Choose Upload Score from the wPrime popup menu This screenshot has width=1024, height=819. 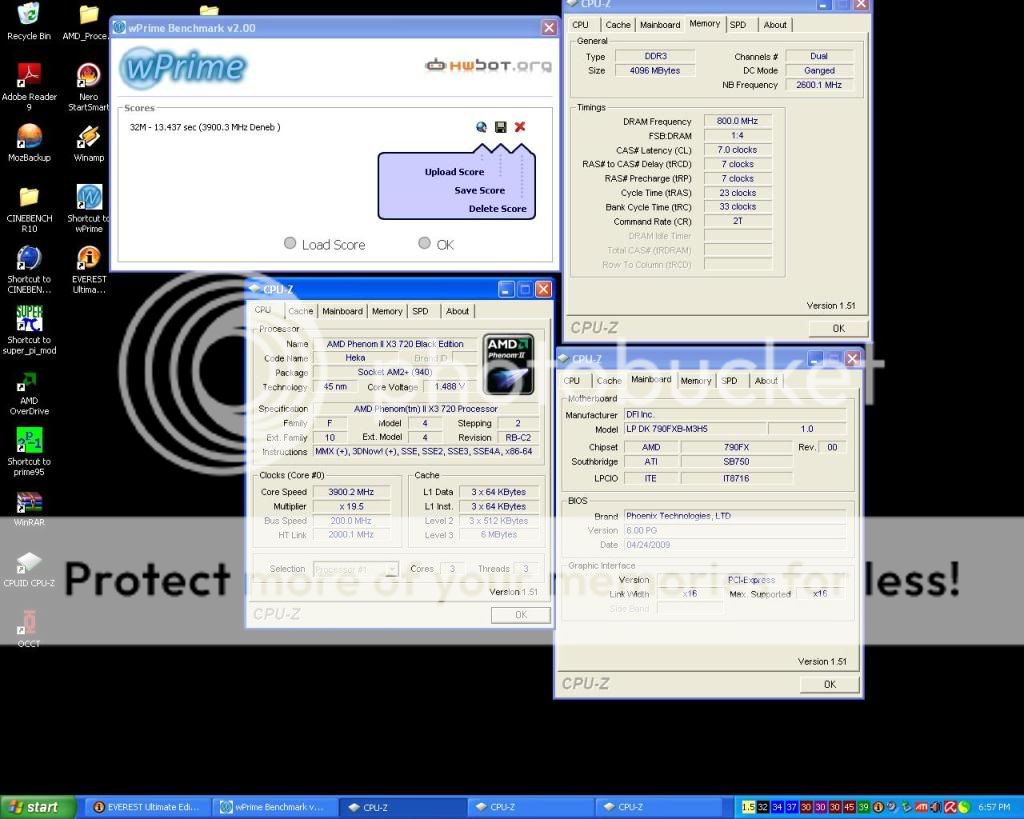click(x=455, y=172)
